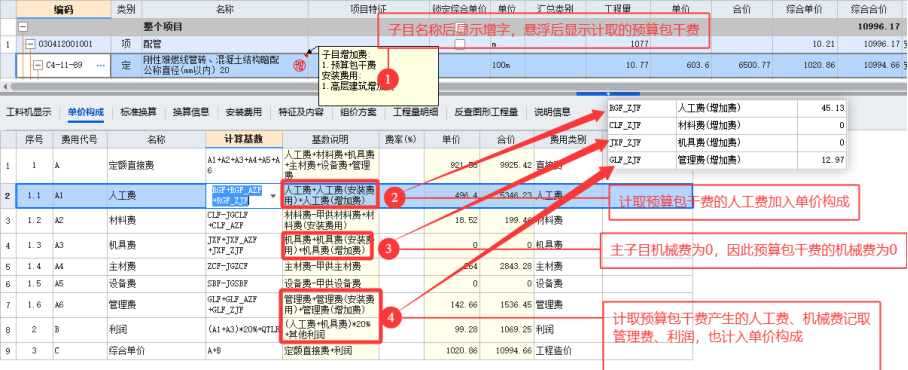Click the red 增 icon on the C4-11-89 row
The image size is (908, 370).
[x=299, y=65]
